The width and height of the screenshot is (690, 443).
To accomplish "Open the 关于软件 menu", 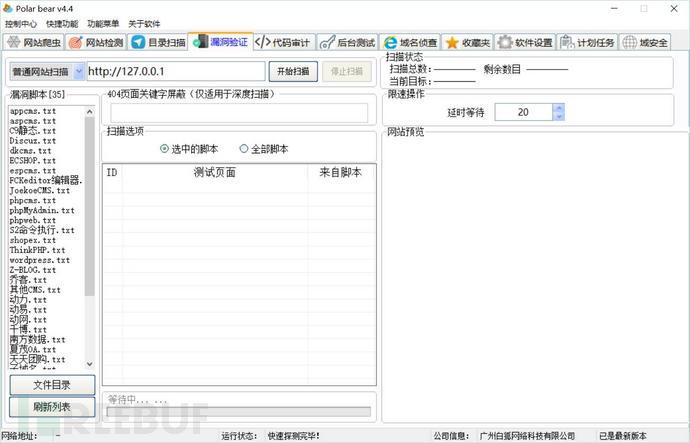I will click(144, 24).
